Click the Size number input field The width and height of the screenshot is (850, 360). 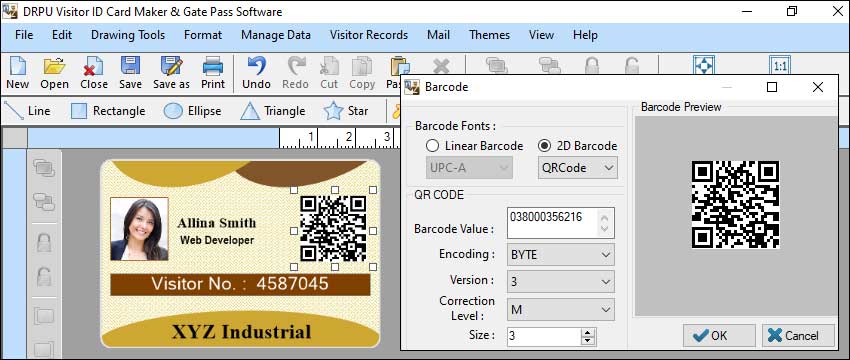[x=544, y=337]
